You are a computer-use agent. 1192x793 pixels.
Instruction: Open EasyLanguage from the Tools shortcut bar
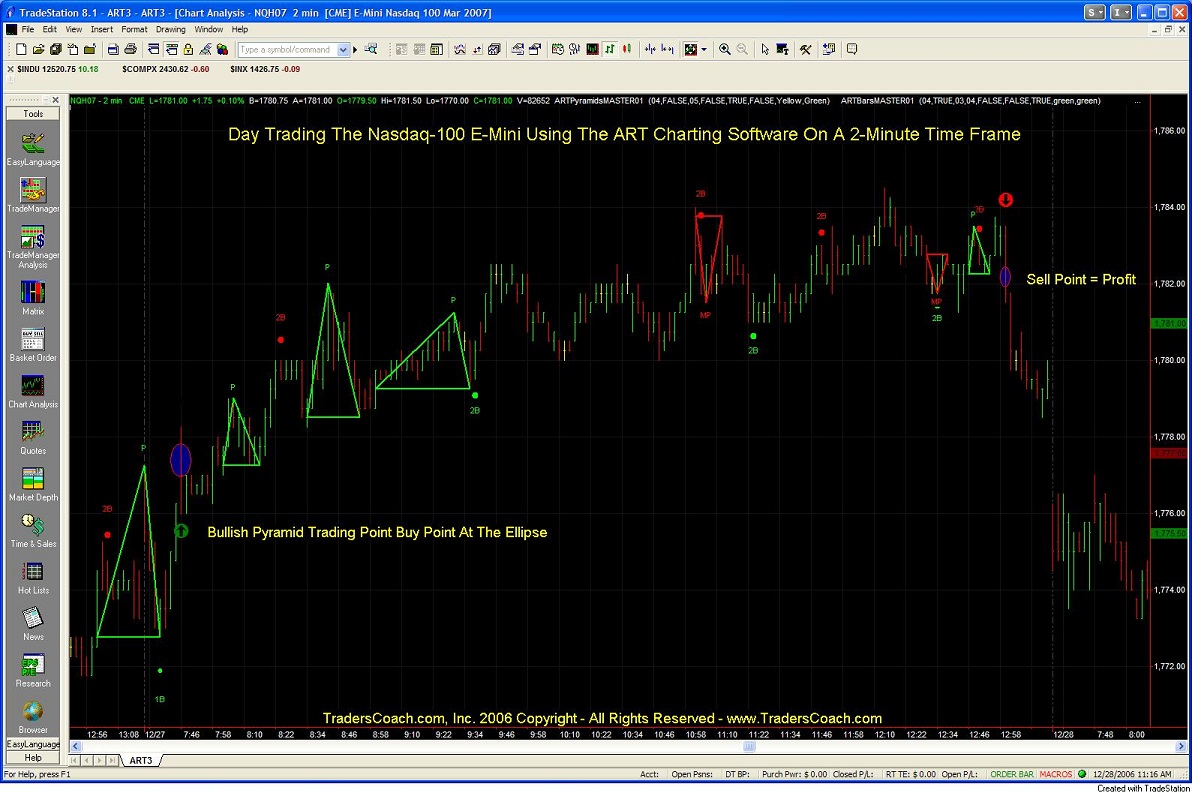pos(33,149)
